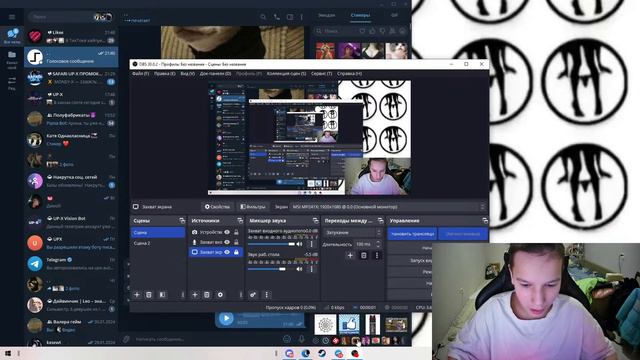Image resolution: width=640 pixels, height=360 pixels.
Task: Lock the audio input capture source
Action: [236, 242]
